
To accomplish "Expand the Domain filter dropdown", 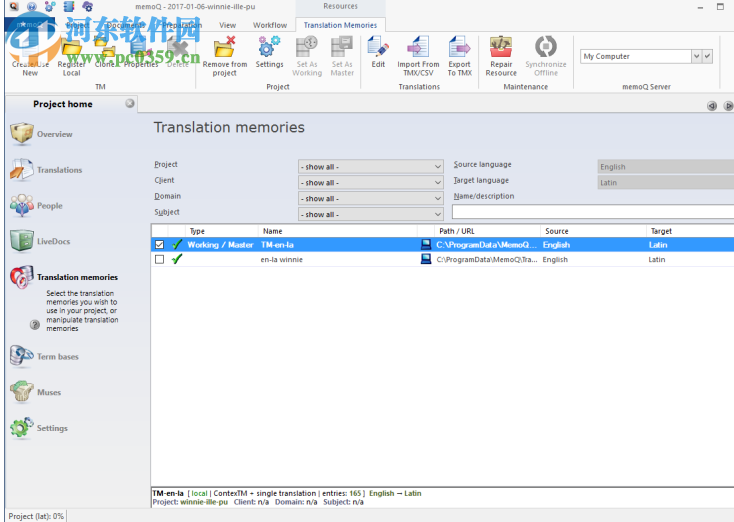I will click(x=371, y=199).
